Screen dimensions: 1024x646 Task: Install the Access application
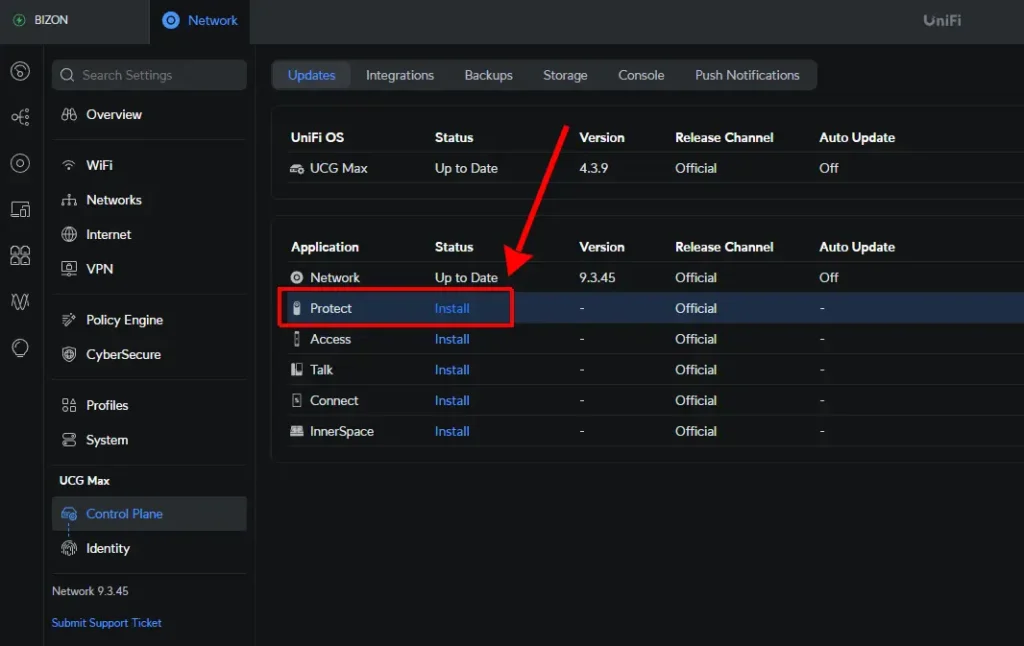452,339
